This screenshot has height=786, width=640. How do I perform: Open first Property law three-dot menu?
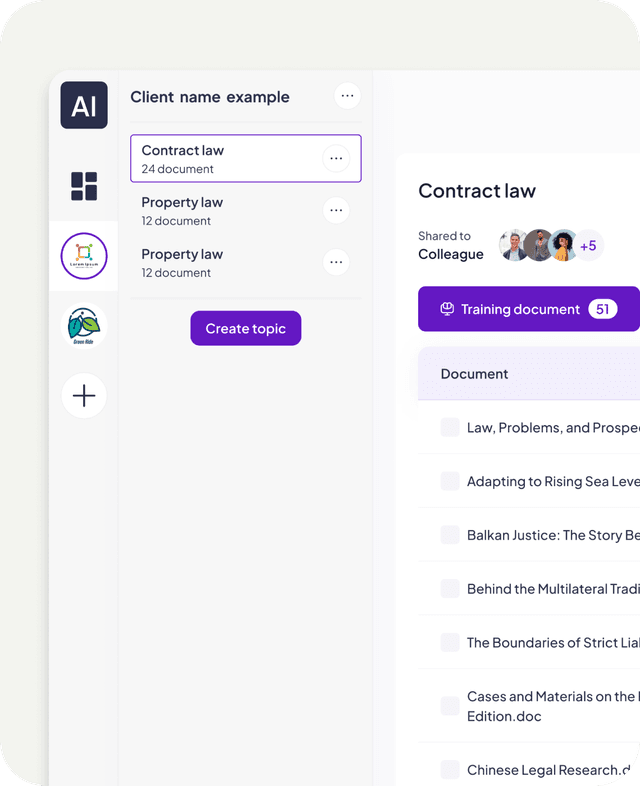336,211
